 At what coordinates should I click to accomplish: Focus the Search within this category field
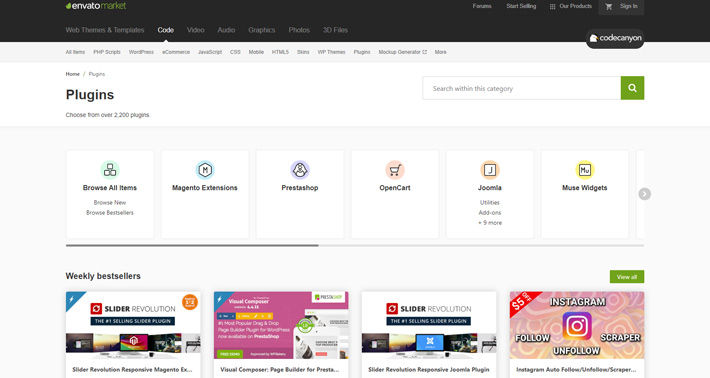click(522, 88)
